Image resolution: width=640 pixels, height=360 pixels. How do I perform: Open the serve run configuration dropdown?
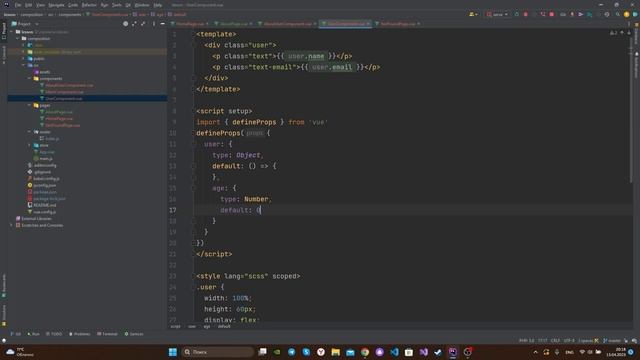(x=497, y=14)
